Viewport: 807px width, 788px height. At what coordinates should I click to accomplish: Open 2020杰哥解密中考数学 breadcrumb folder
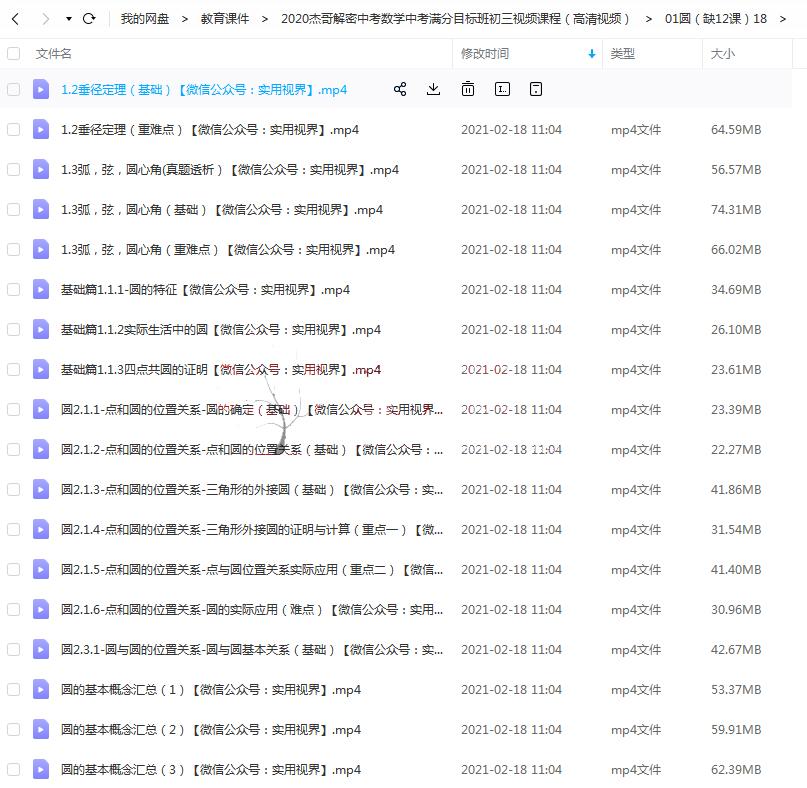pos(455,19)
